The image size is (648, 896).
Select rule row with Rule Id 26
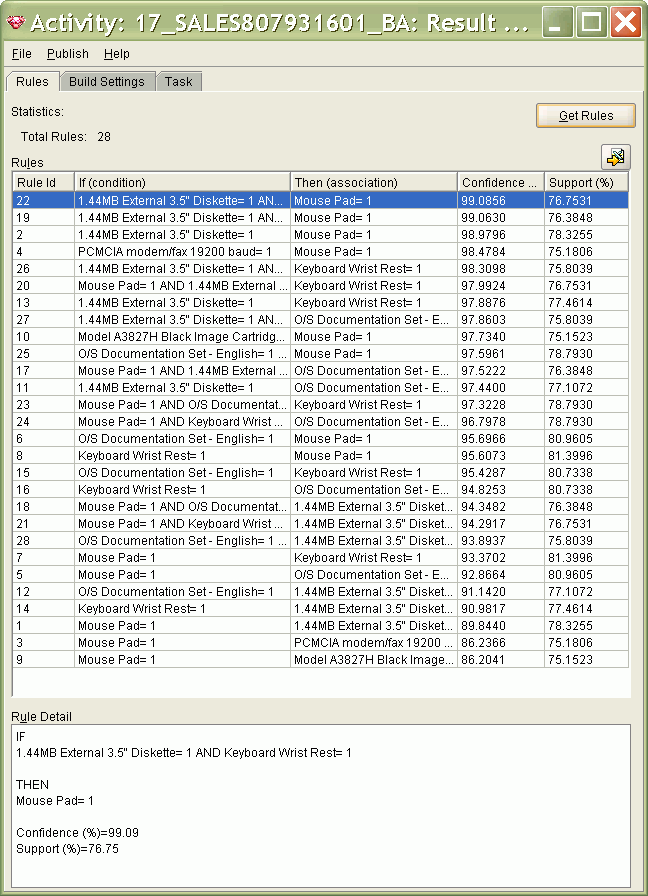[320, 269]
